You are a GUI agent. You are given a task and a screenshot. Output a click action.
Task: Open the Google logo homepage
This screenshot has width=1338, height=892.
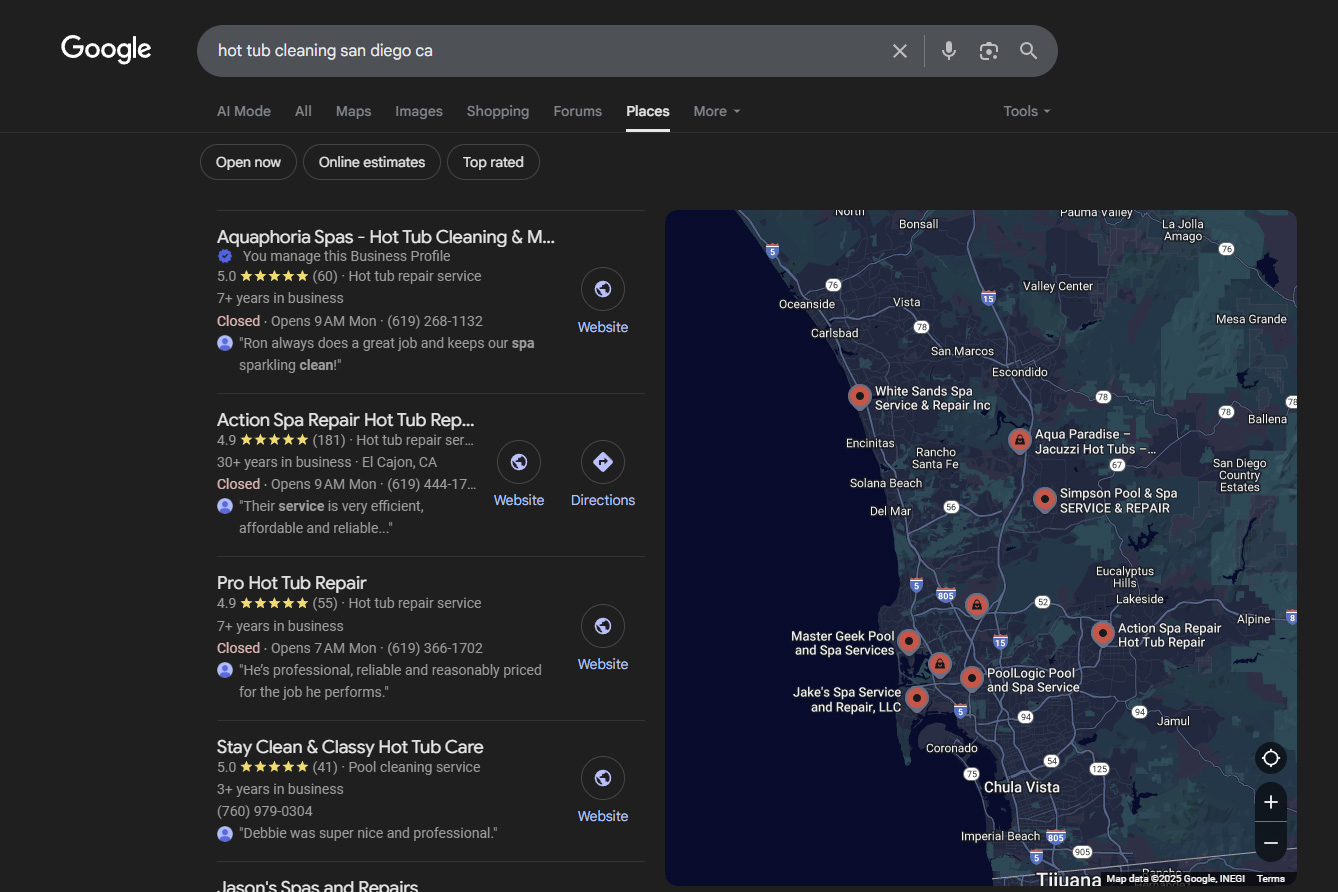pyautogui.click(x=106, y=49)
